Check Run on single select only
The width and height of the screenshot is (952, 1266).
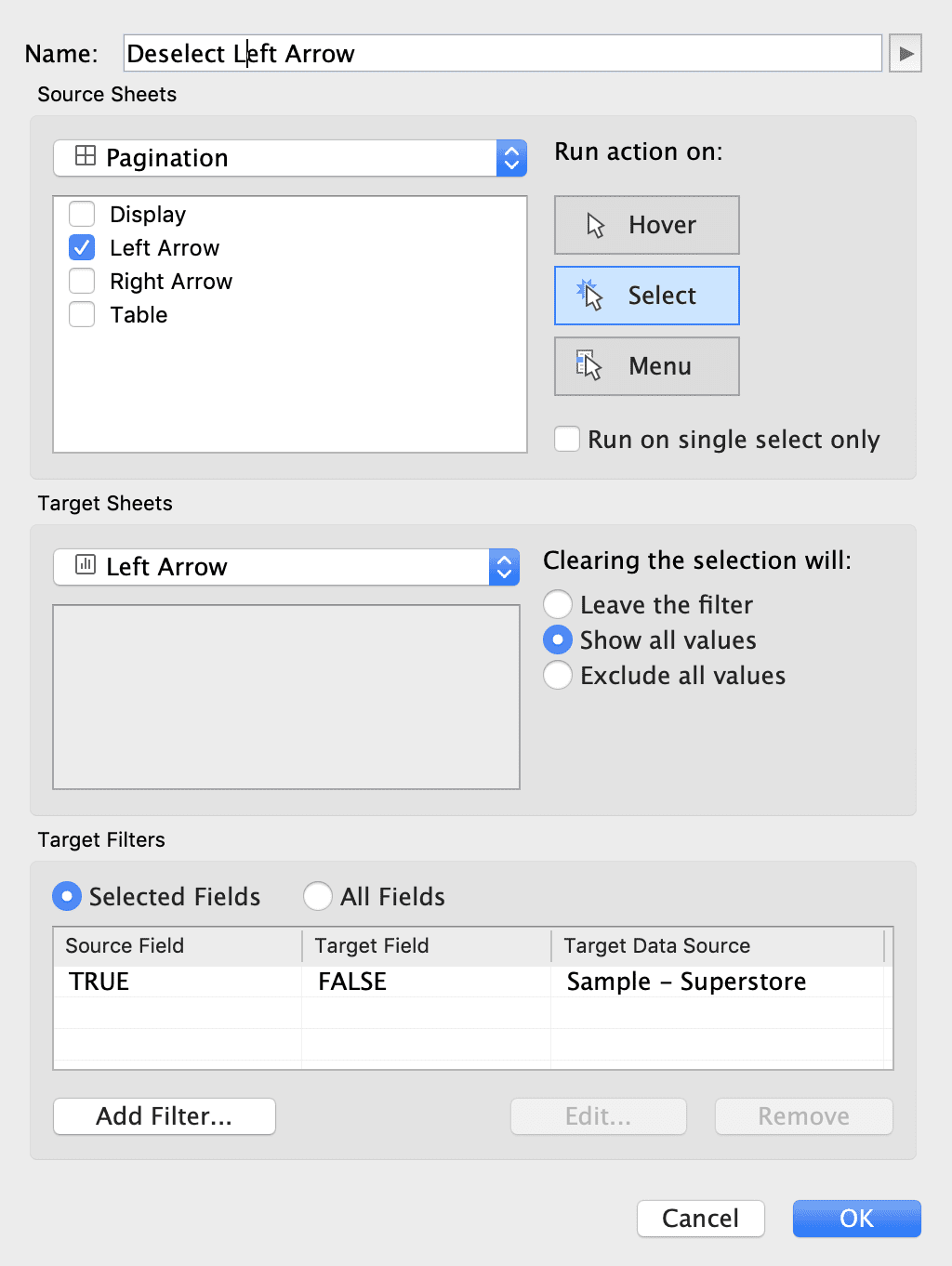tap(567, 439)
